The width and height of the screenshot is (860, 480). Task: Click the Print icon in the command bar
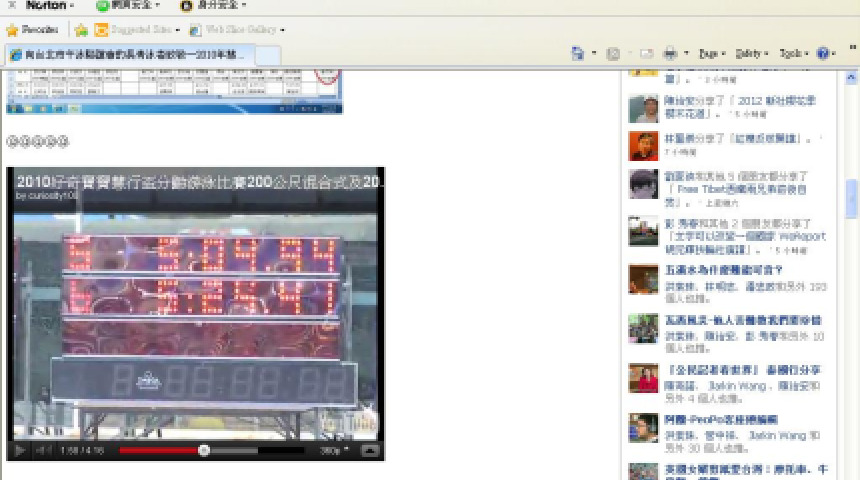click(670, 53)
